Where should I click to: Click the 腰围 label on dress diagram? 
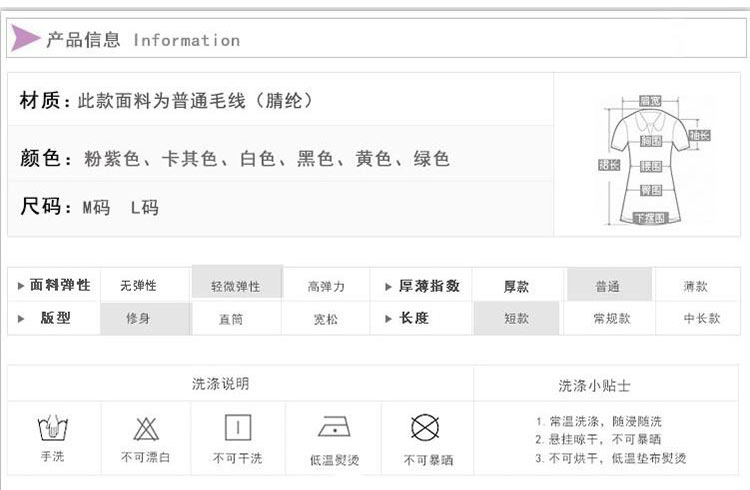tap(651, 166)
